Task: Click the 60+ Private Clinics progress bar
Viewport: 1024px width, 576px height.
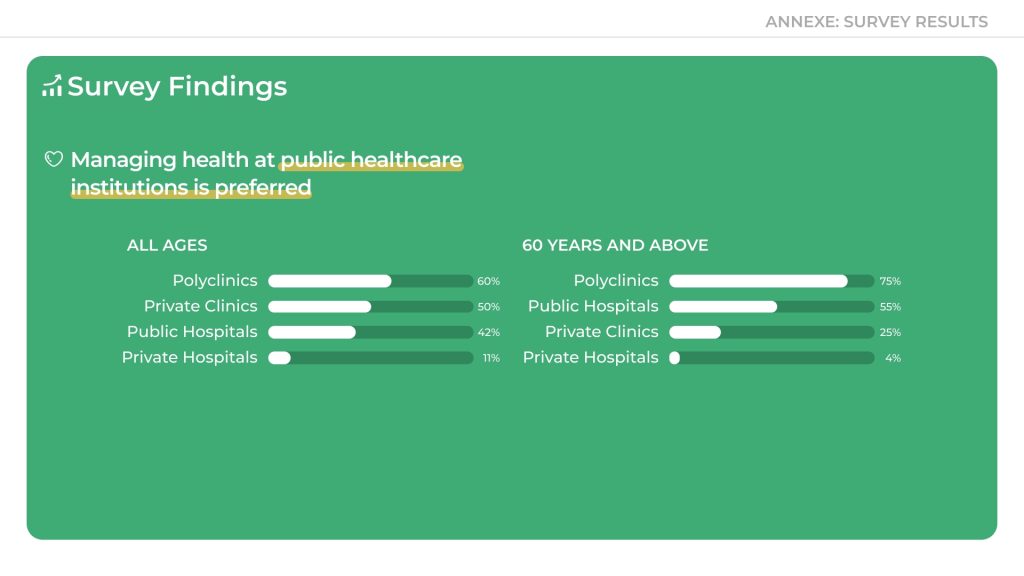Action: [771, 332]
